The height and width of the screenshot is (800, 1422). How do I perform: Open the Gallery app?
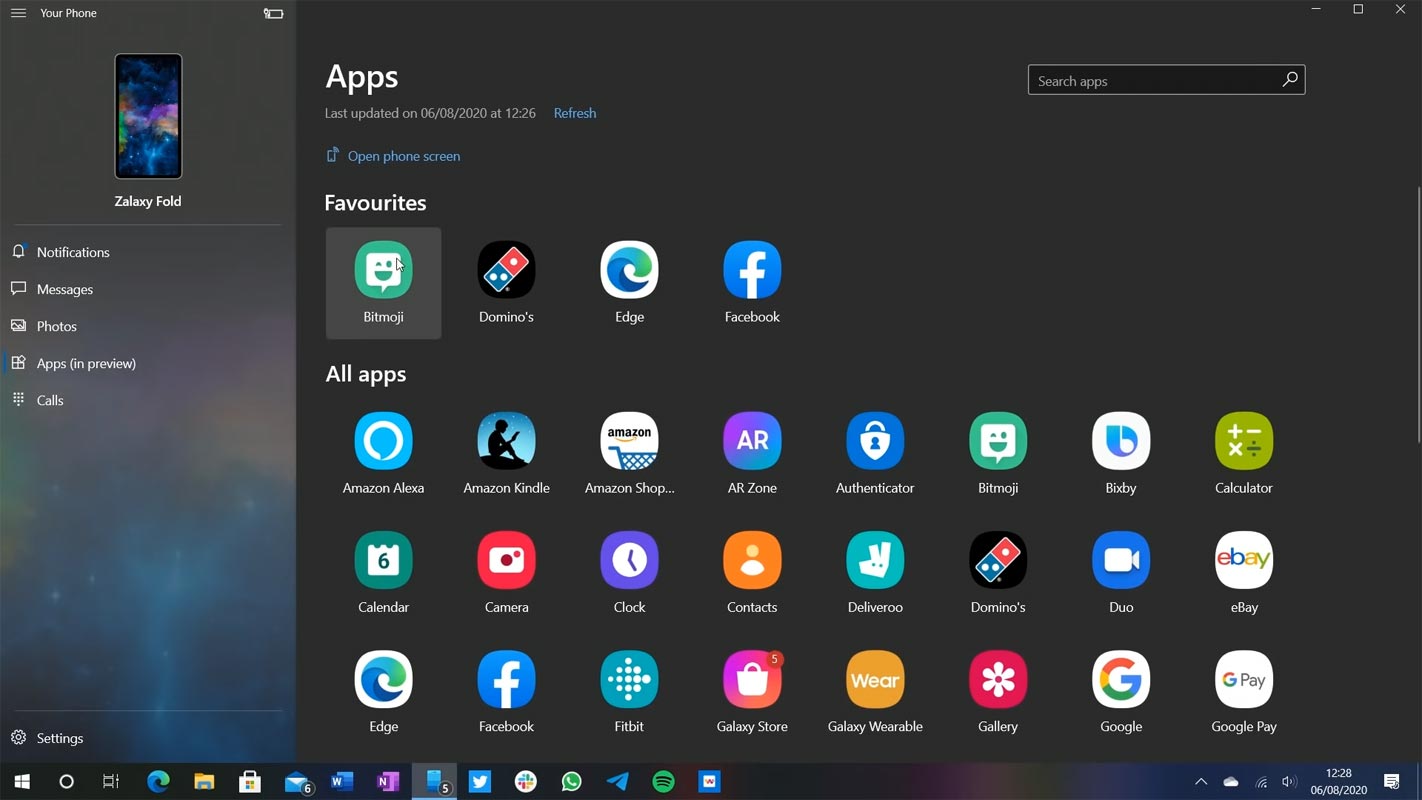pyautogui.click(x=998, y=691)
